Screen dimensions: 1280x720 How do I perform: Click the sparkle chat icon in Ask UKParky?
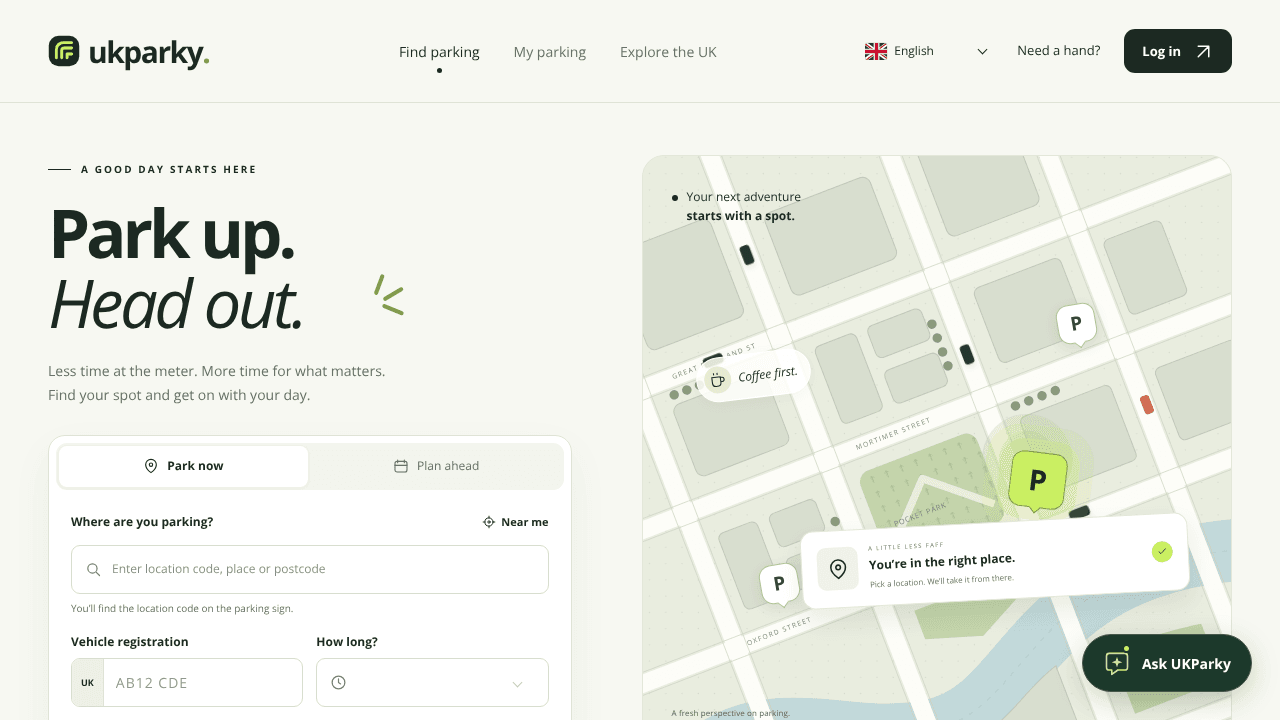point(1117,662)
